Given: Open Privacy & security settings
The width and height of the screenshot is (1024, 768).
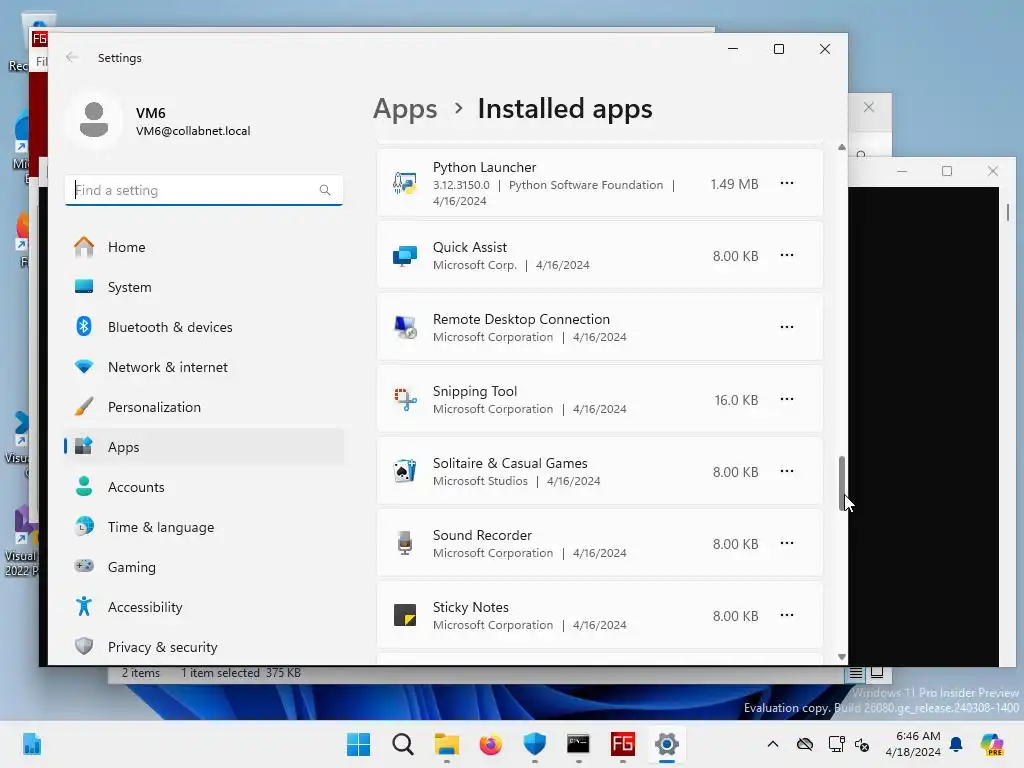Looking at the screenshot, I should (x=204, y=647).
